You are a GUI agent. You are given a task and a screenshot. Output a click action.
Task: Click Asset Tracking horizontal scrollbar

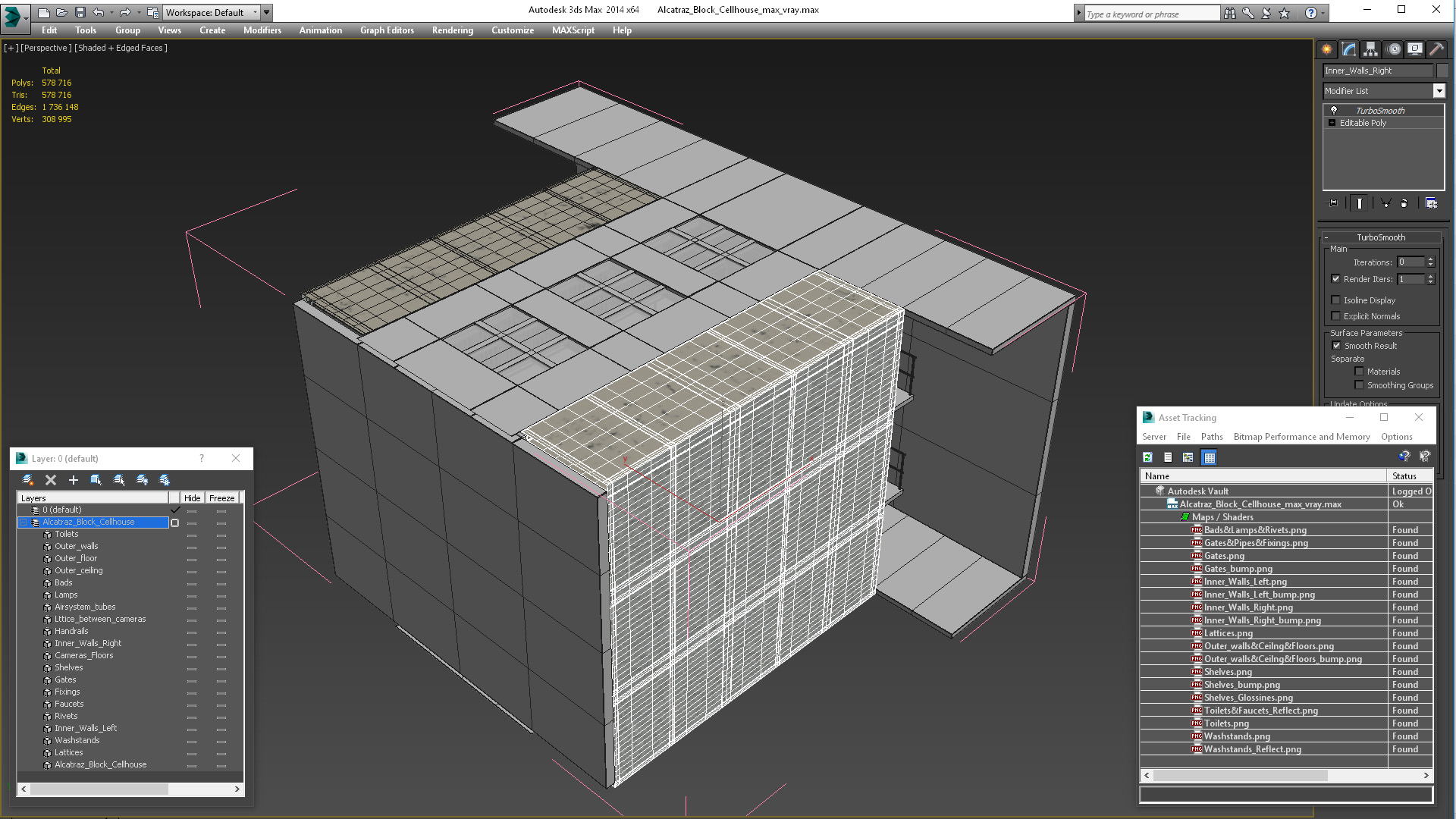point(1241,776)
